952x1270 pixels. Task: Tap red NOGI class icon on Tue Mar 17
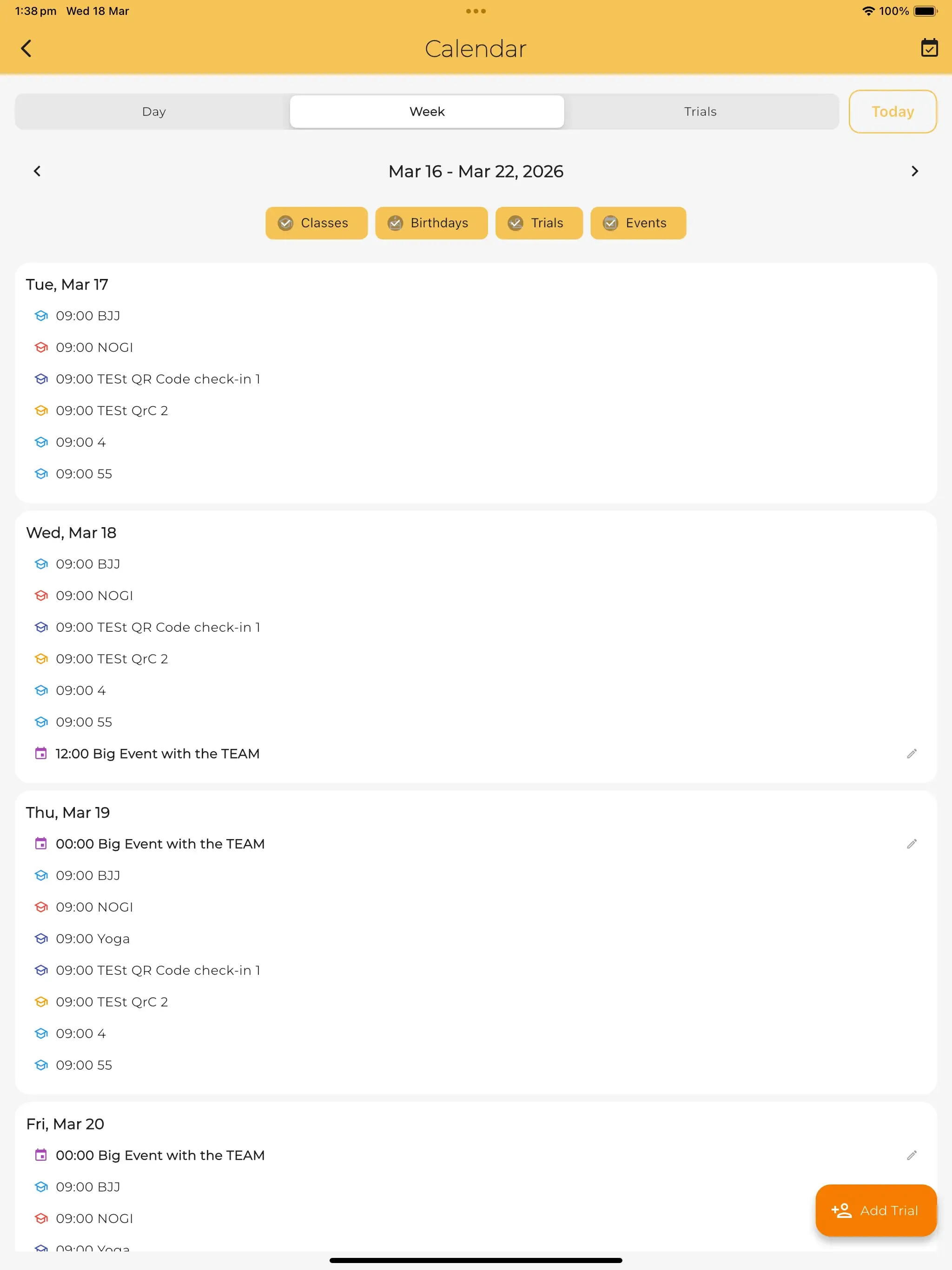coord(41,347)
